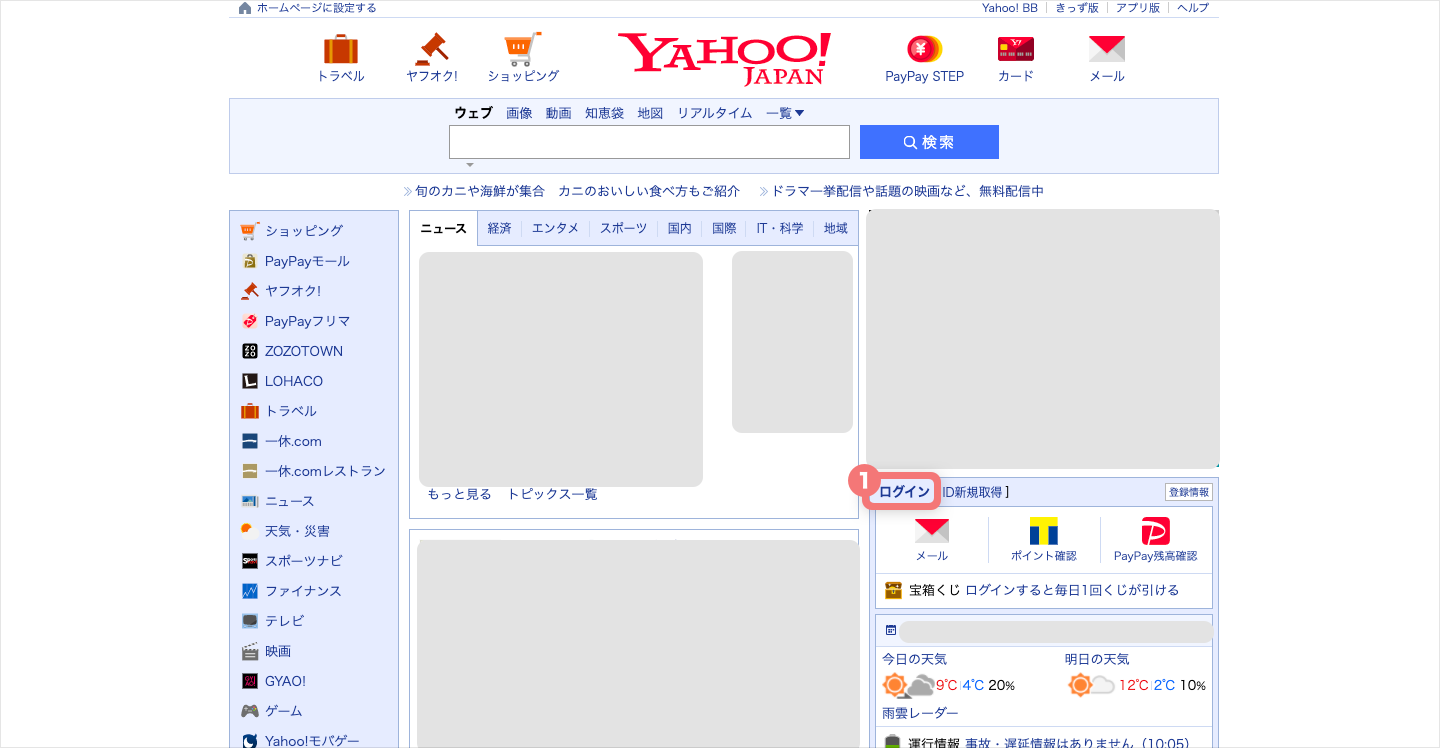Screen dimensions: 1440x748
Task: Switch to the IT・科学 news tab
Action: (779, 228)
